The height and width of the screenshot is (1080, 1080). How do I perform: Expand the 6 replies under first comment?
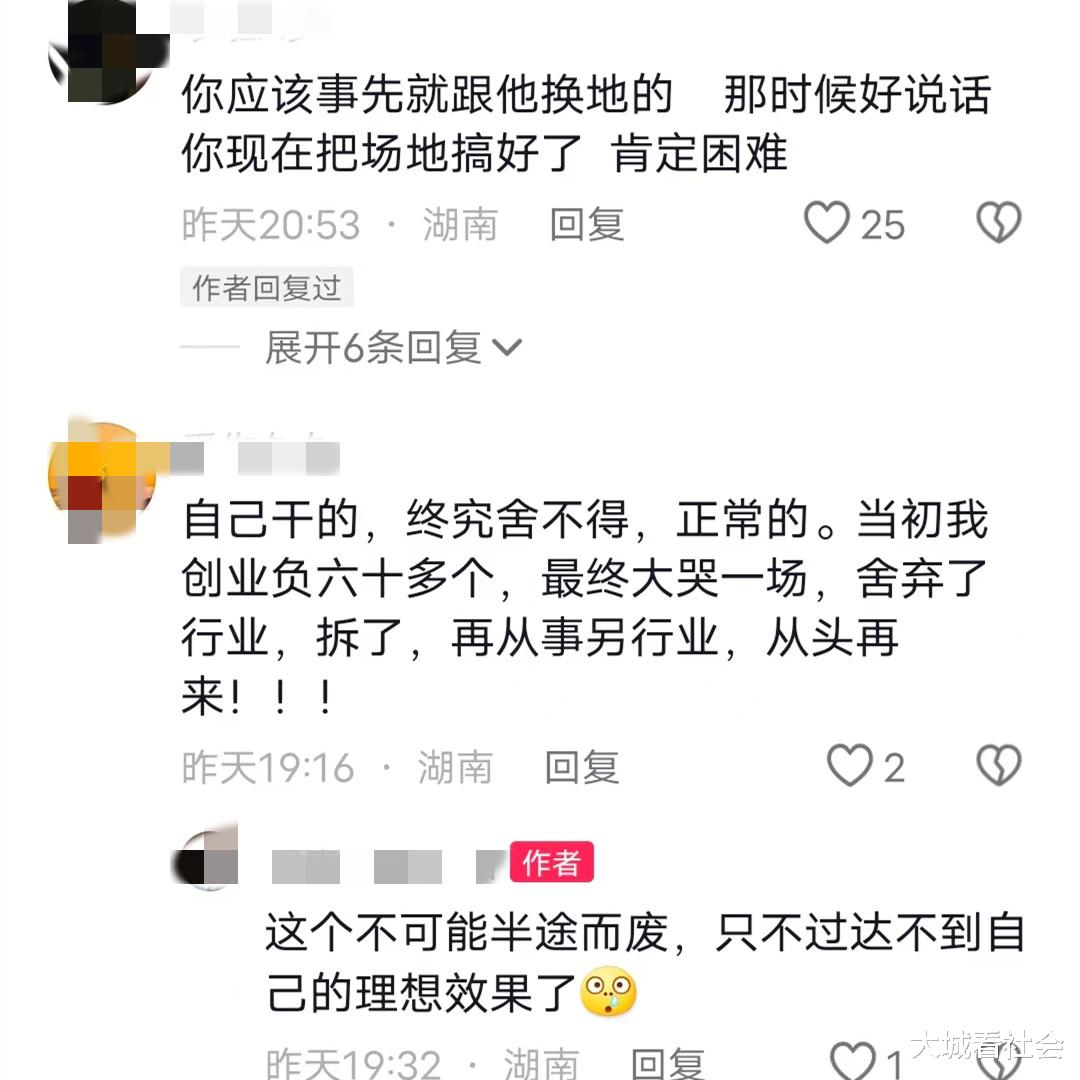point(394,347)
